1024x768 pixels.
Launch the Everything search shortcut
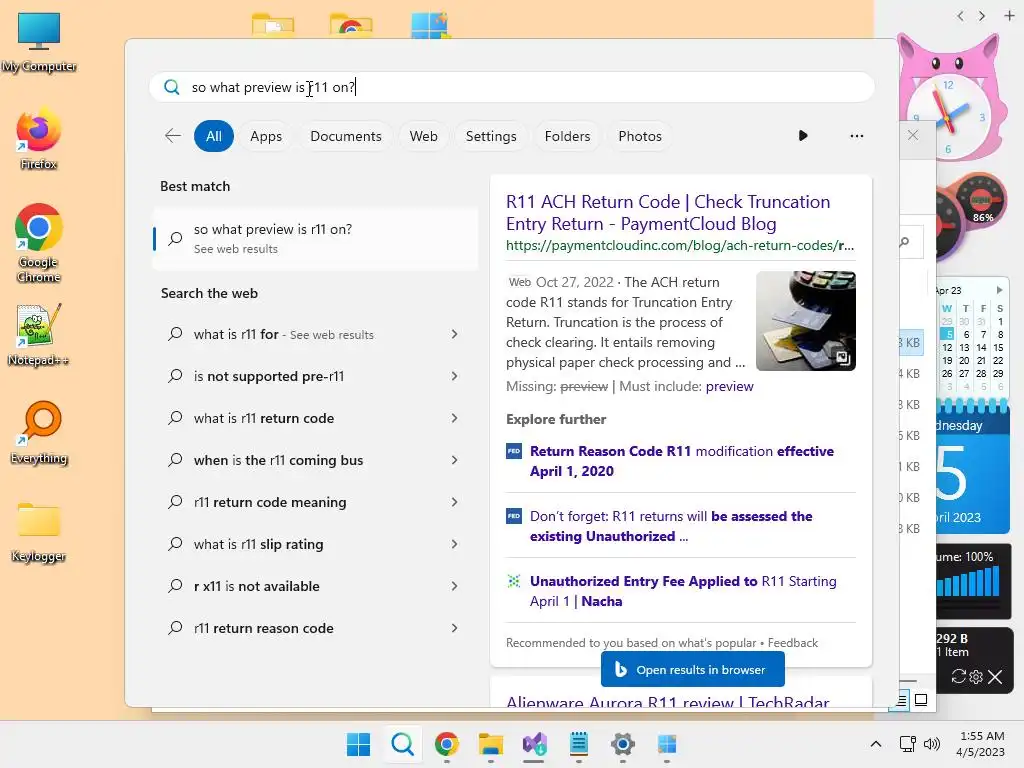[x=39, y=433]
